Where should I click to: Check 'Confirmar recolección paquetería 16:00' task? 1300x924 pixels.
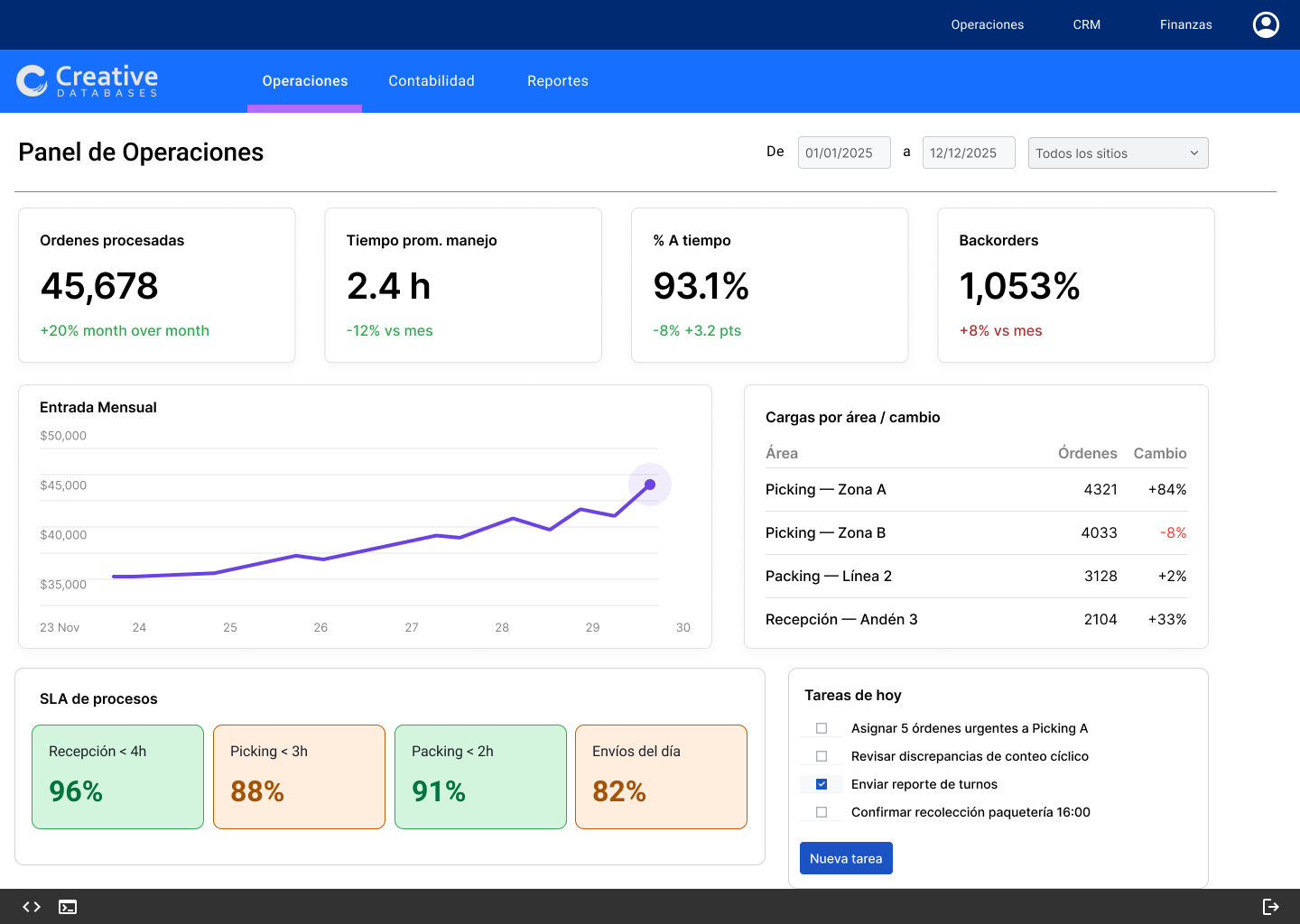tap(822, 812)
